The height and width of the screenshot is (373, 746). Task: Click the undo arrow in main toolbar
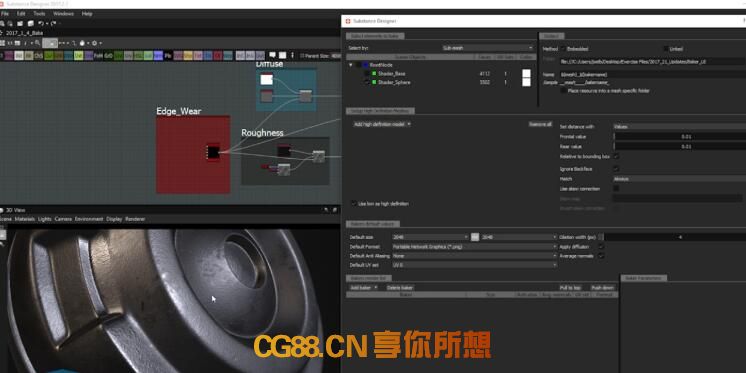(x=41, y=23)
